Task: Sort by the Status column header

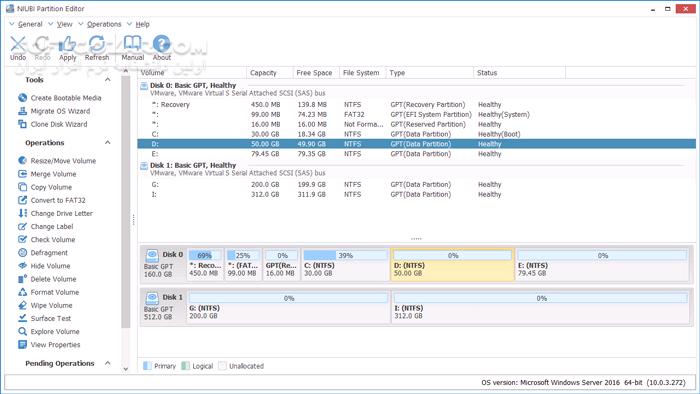Action: 520,73
